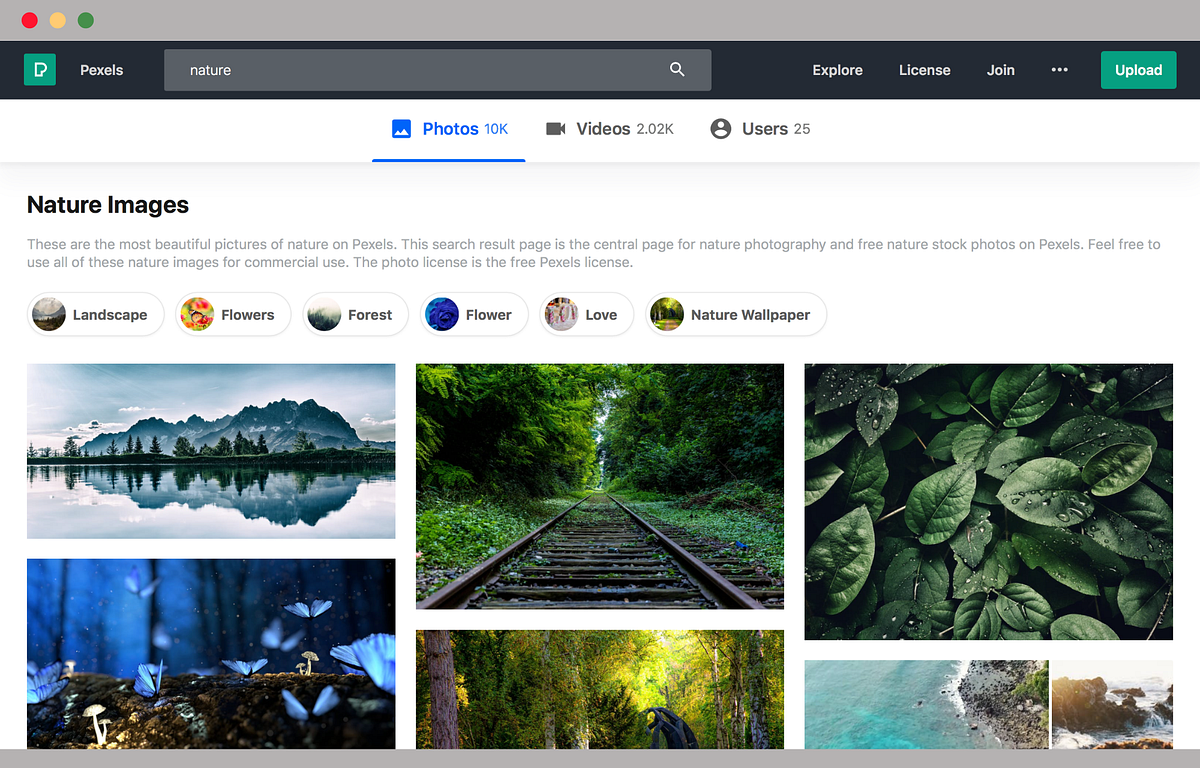Click the search magnifier icon
This screenshot has width=1200, height=768.
coord(677,70)
